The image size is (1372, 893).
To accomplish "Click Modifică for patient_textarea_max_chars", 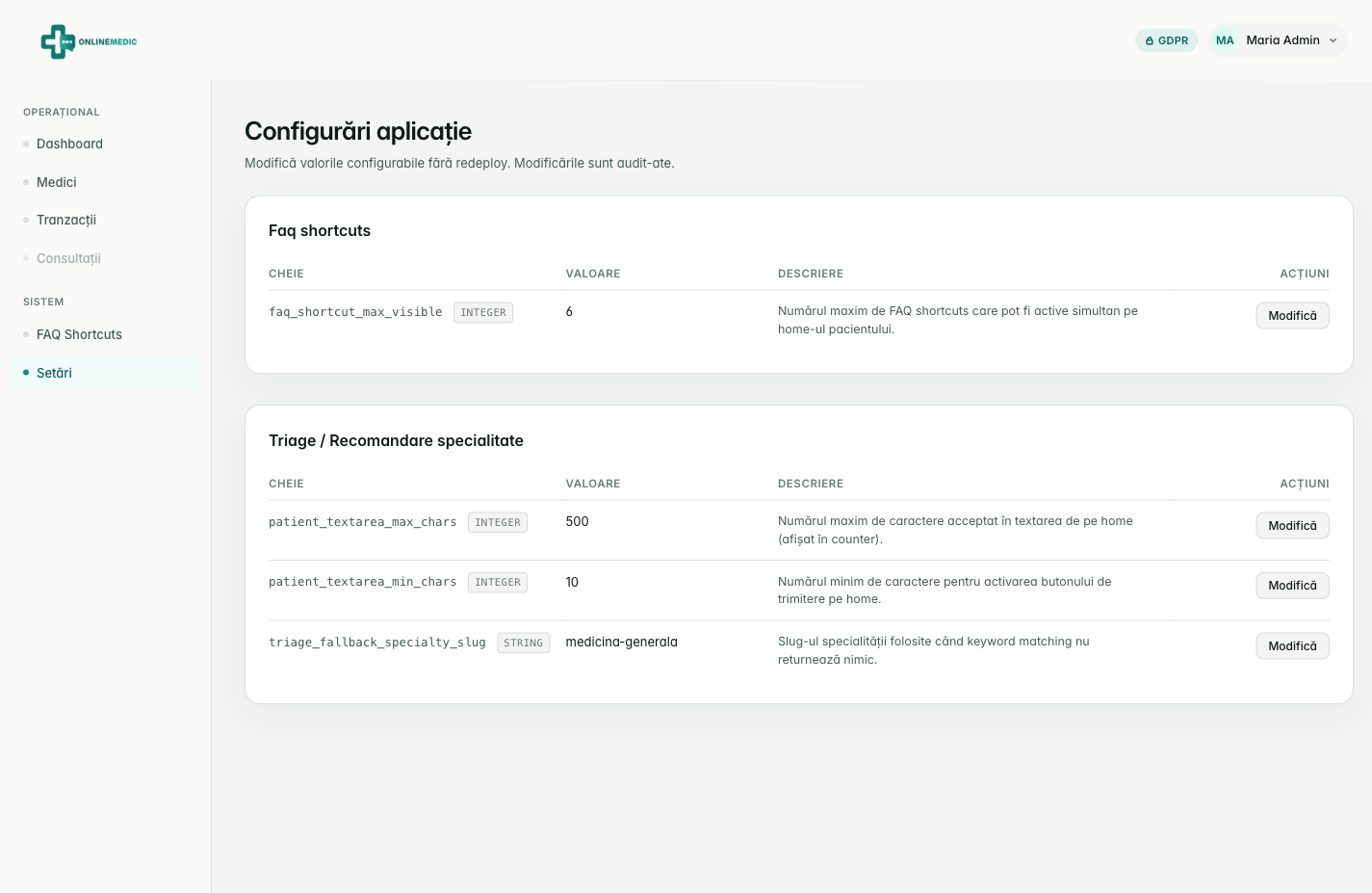I will point(1292,526).
